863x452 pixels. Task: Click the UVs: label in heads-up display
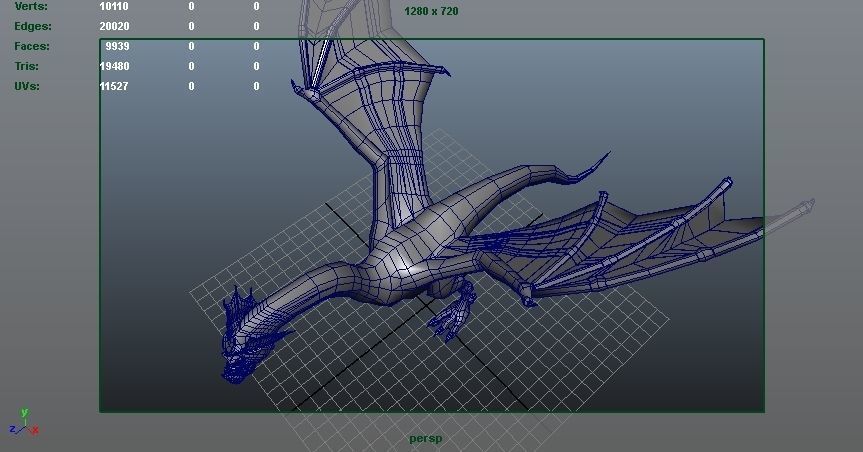click(27, 86)
